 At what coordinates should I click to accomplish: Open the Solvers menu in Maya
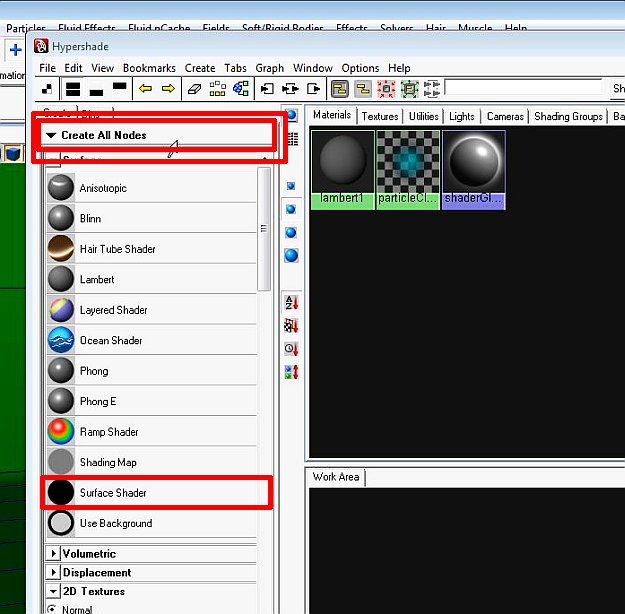pyautogui.click(x=396, y=28)
